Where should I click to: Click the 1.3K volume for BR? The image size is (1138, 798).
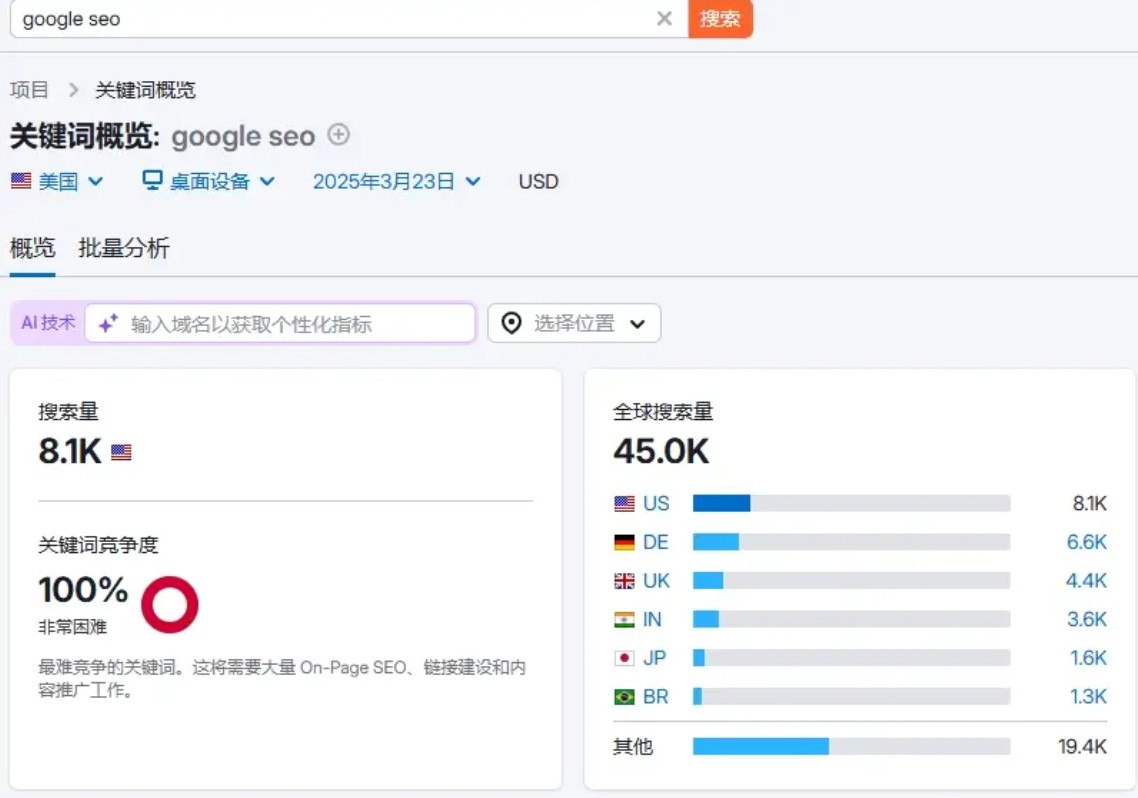1089,696
